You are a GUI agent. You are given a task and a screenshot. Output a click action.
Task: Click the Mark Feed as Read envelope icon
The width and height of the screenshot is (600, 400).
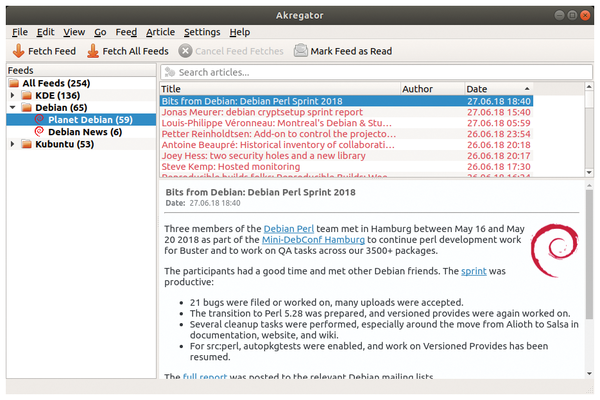[300, 51]
